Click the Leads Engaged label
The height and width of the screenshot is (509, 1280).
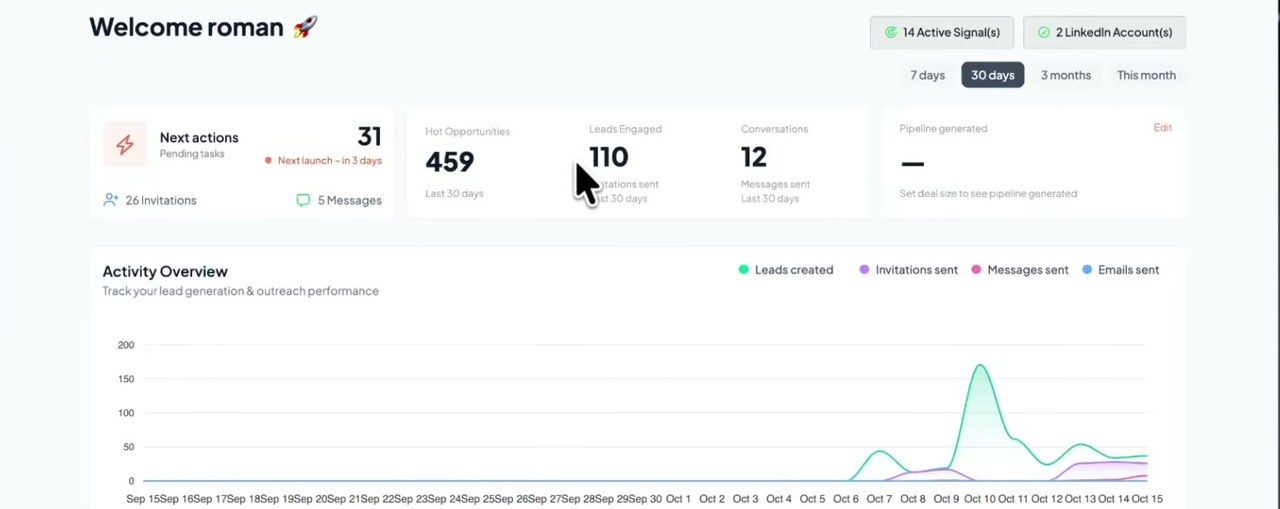coord(625,129)
